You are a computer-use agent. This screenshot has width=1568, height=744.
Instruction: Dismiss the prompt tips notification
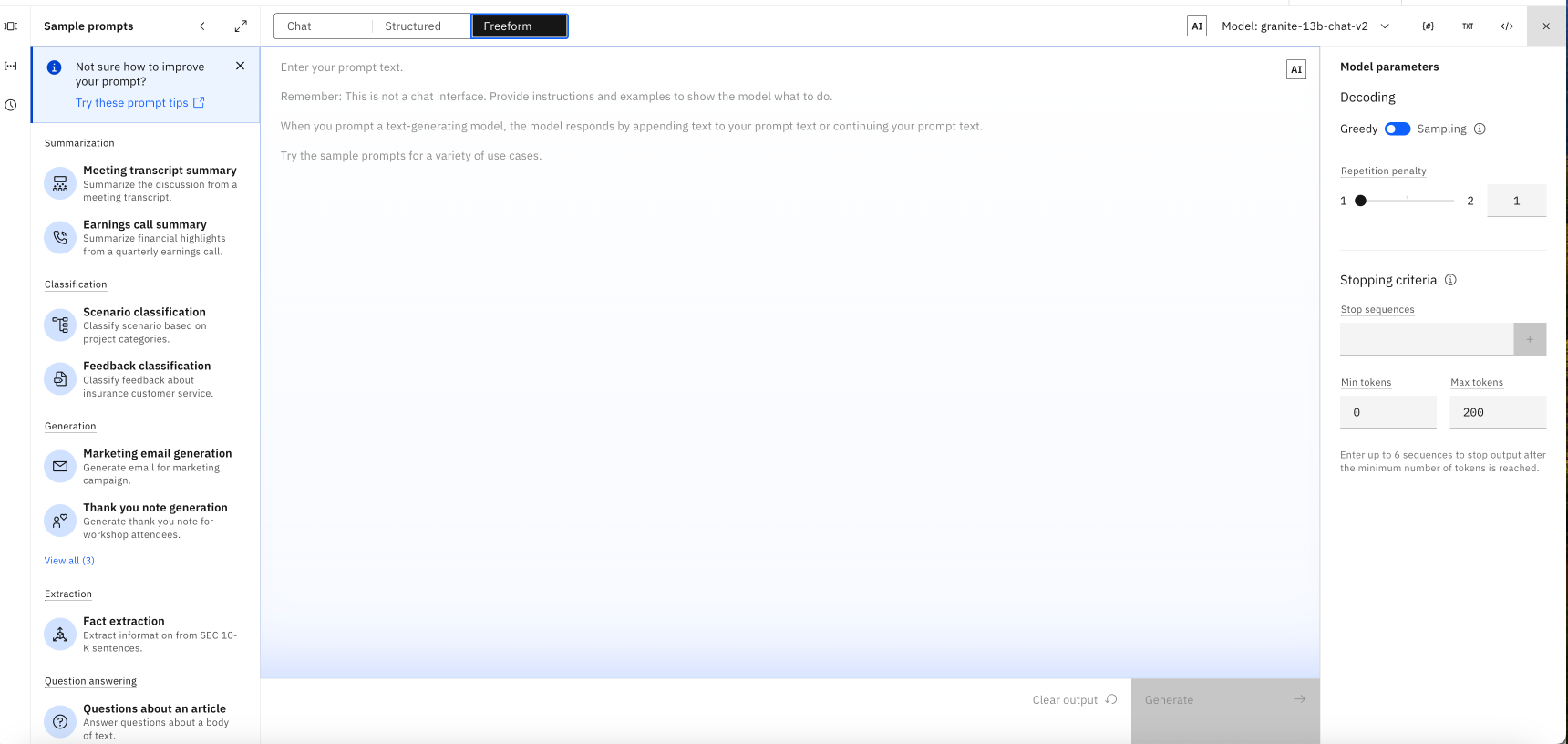point(240,66)
